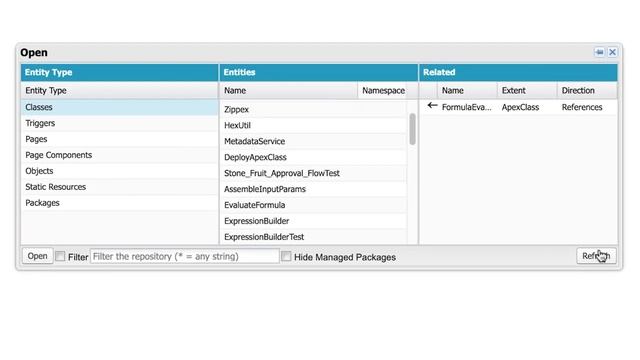Select the Triggers entity type
This screenshot has width=640, height=360.
119,123
